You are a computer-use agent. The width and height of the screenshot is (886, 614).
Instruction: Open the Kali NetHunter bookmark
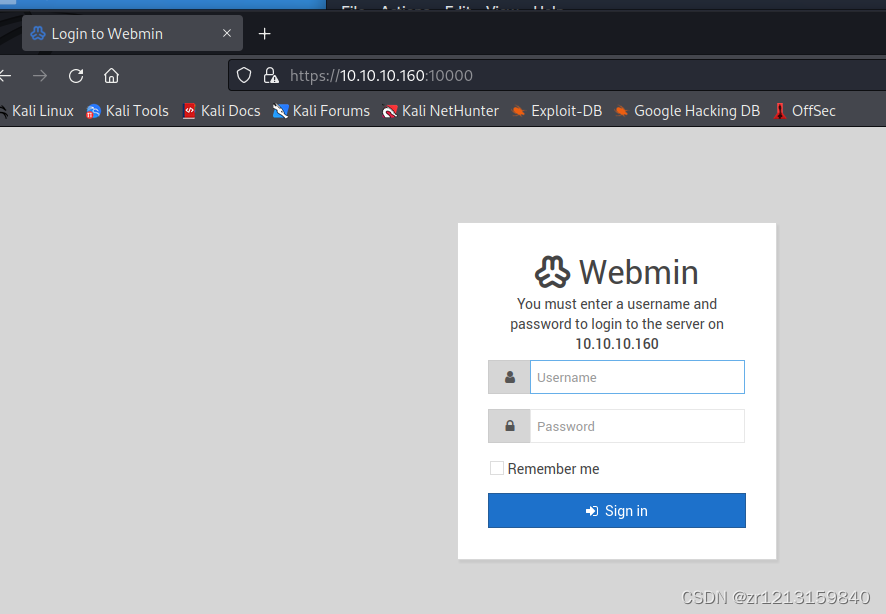(x=440, y=111)
